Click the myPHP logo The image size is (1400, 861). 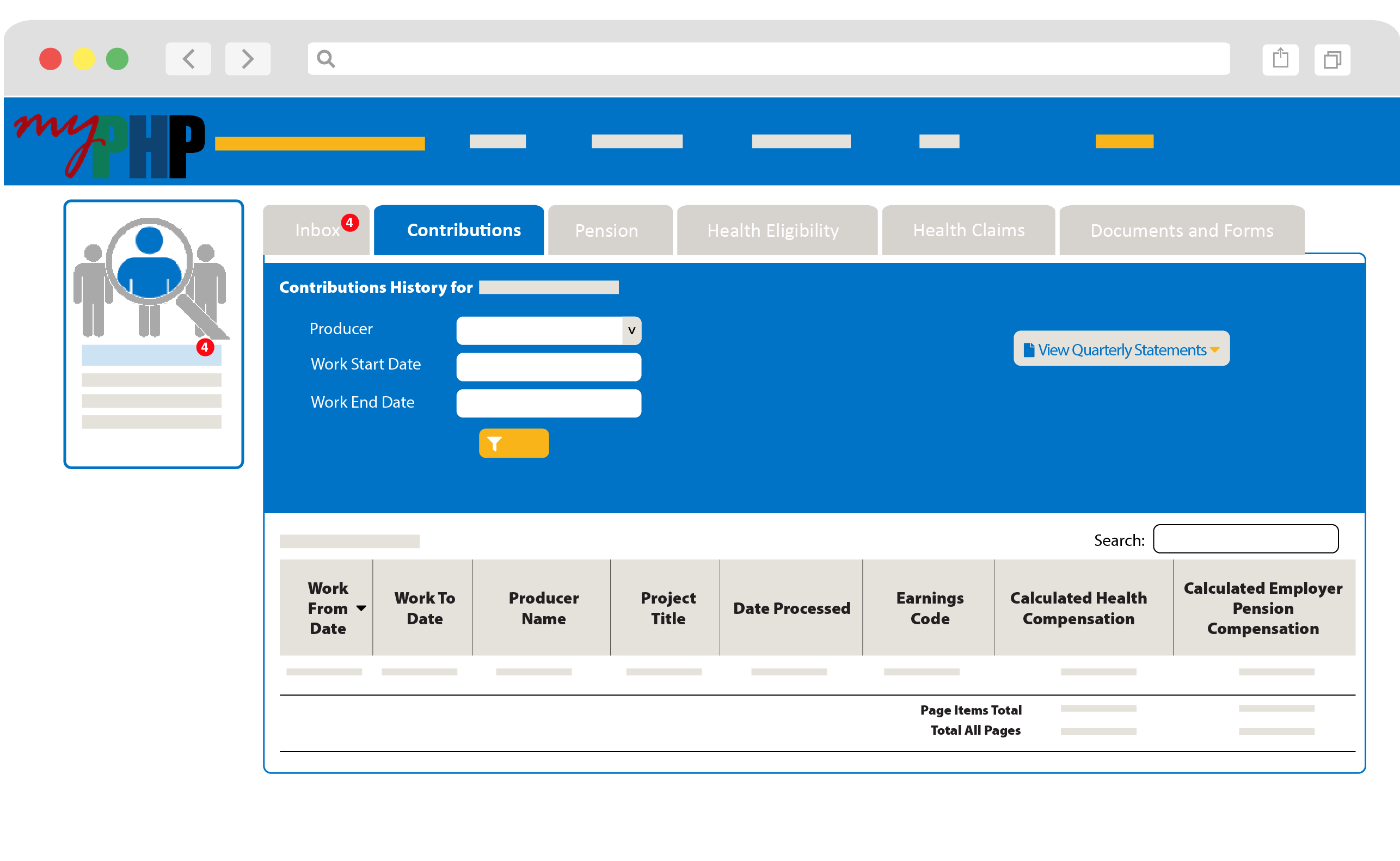pos(110,145)
